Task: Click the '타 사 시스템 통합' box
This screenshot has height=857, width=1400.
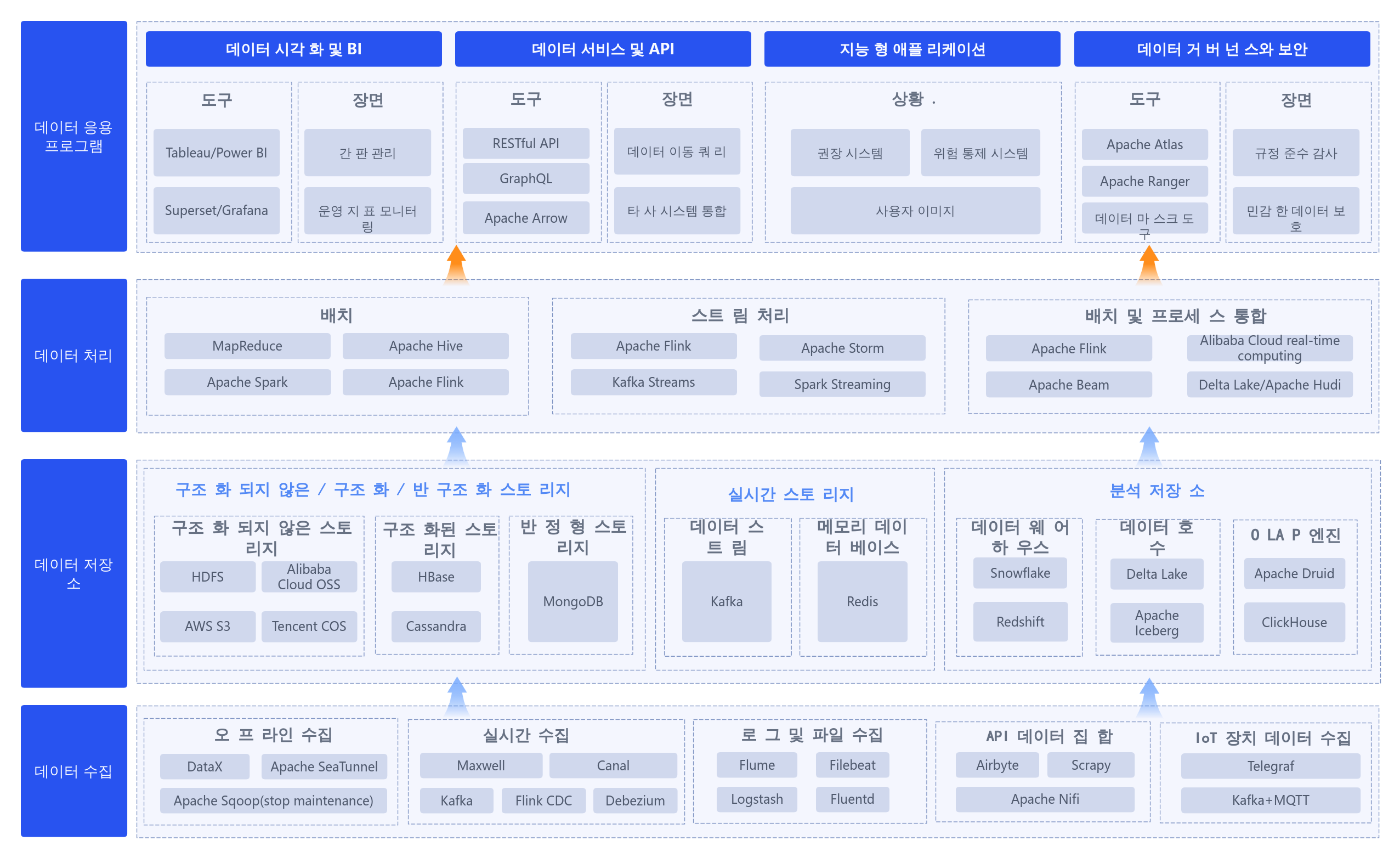Action: (x=677, y=210)
